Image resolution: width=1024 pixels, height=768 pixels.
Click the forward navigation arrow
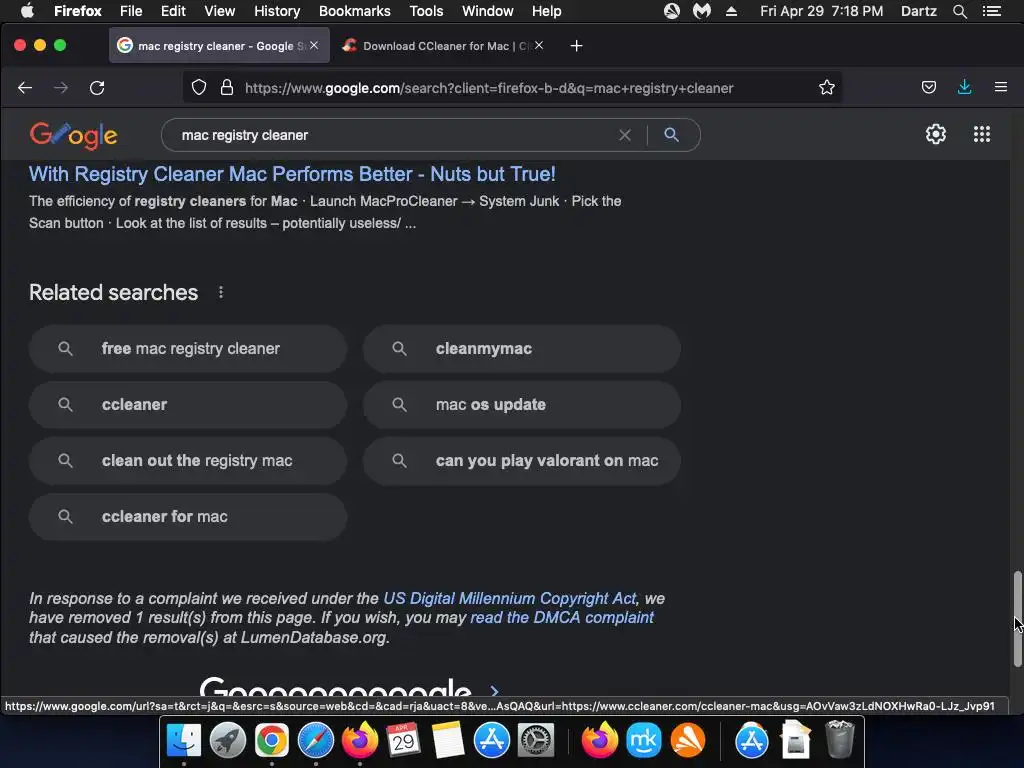click(61, 88)
